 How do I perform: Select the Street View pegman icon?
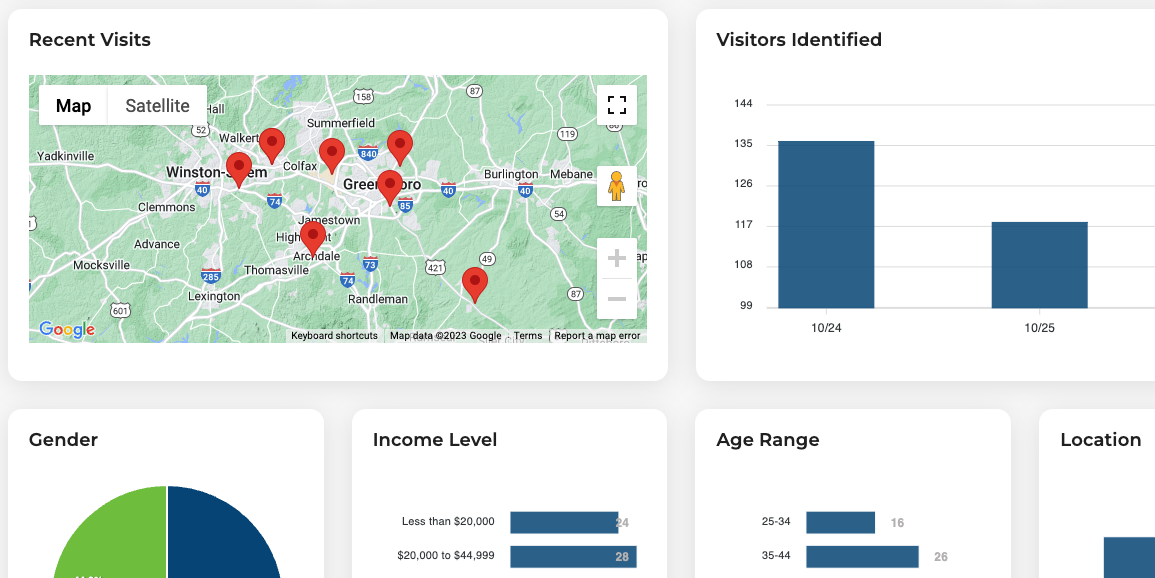(617, 186)
